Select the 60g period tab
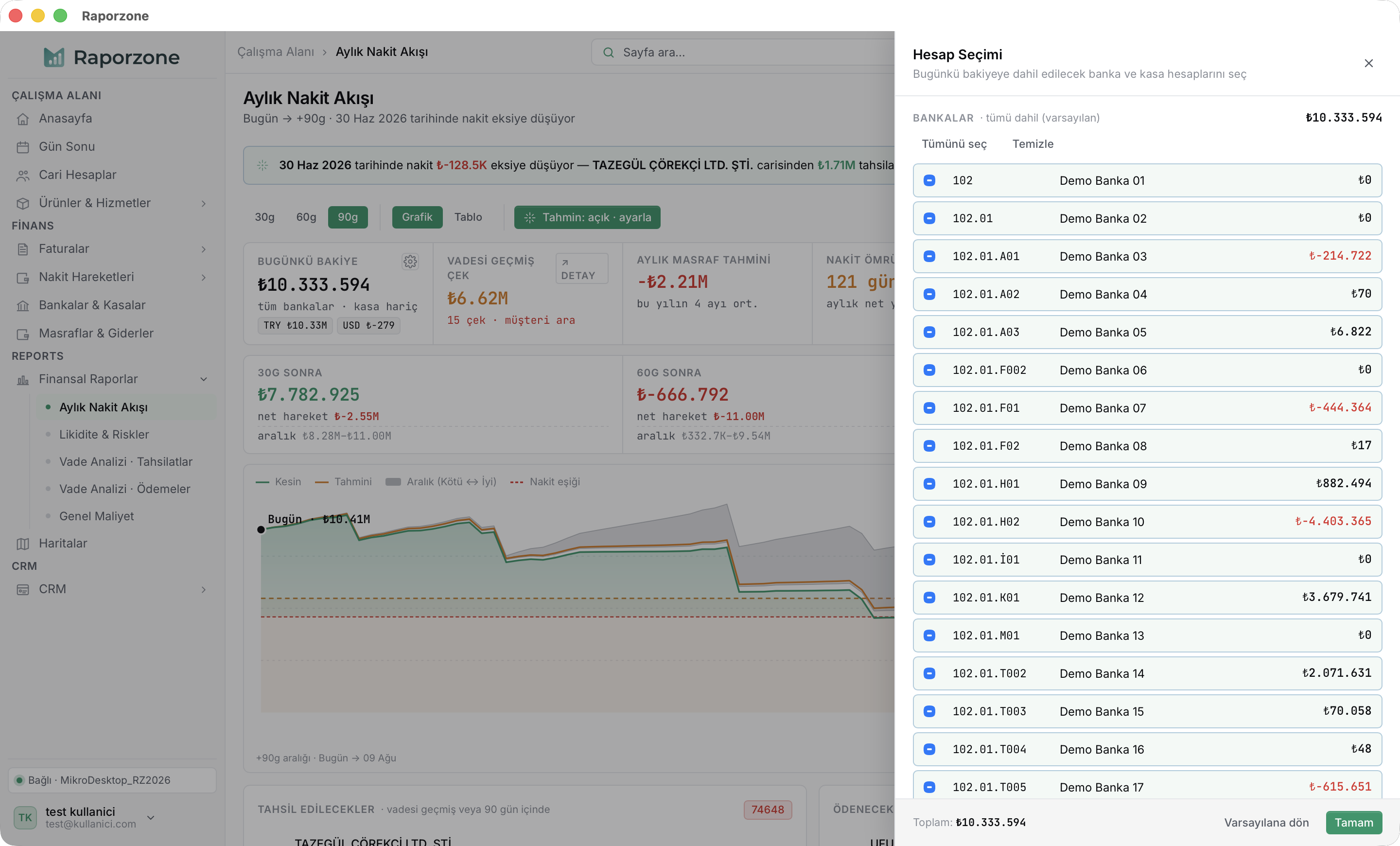 [306, 217]
